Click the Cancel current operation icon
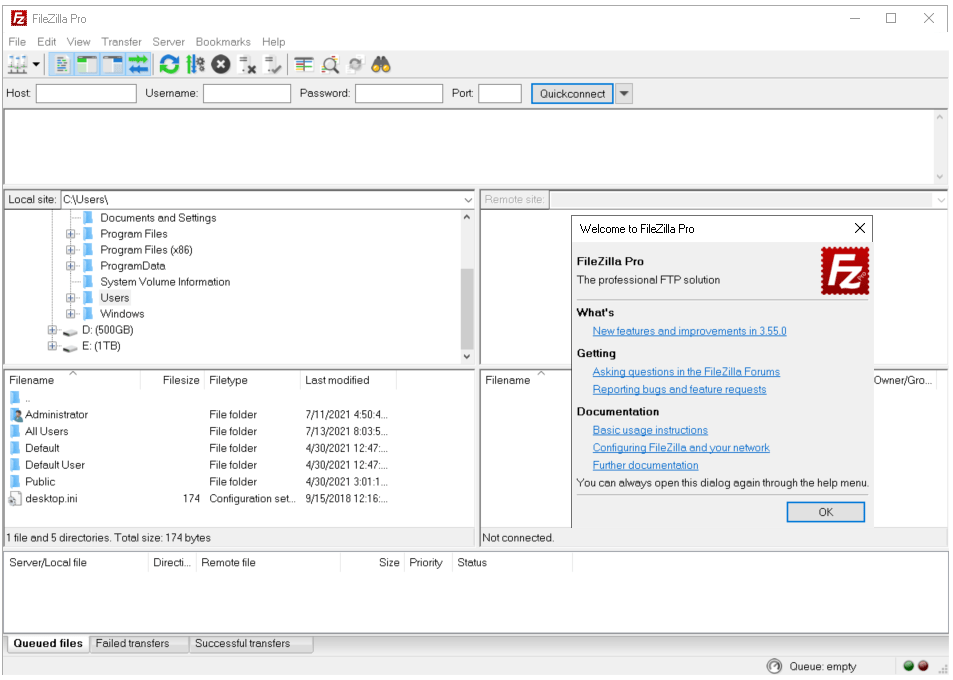The image size is (953, 680). pyautogui.click(x=221, y=65)
